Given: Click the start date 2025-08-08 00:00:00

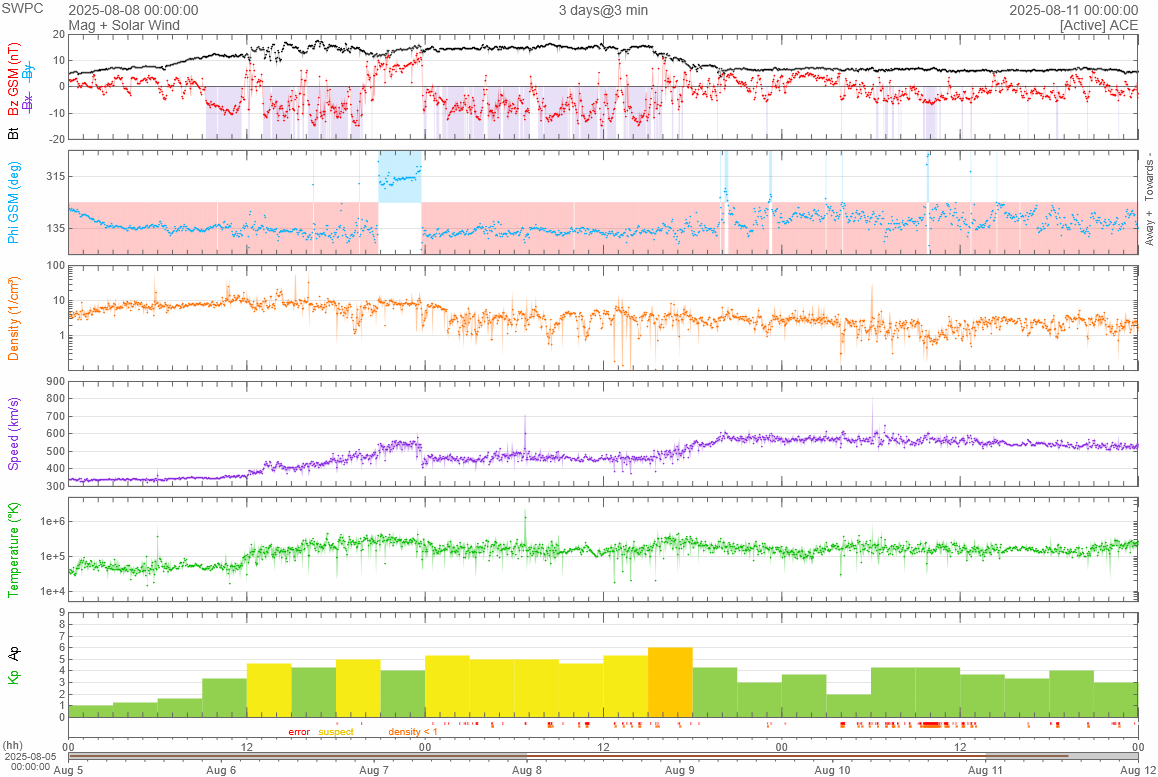Looking at the screenshot, I should coord(133,10).
